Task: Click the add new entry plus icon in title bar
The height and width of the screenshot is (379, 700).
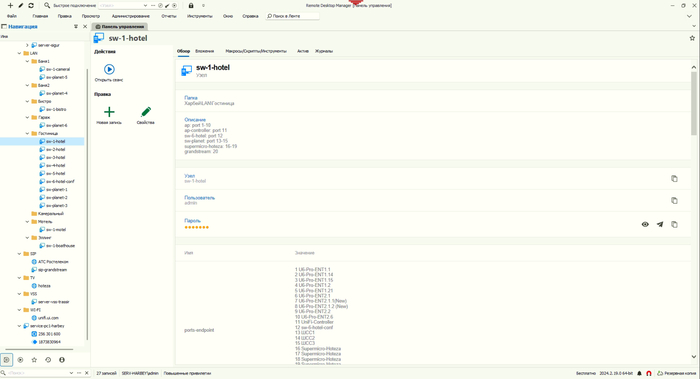Action: [x=10, y=5]
